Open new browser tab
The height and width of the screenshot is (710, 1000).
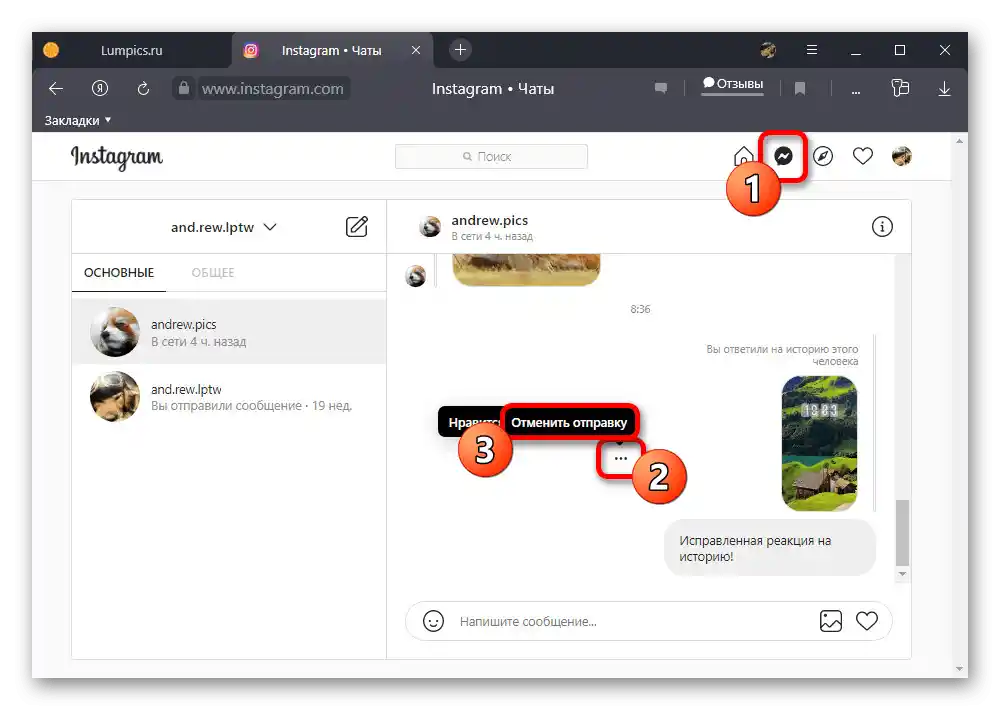(x=460, y=50)
